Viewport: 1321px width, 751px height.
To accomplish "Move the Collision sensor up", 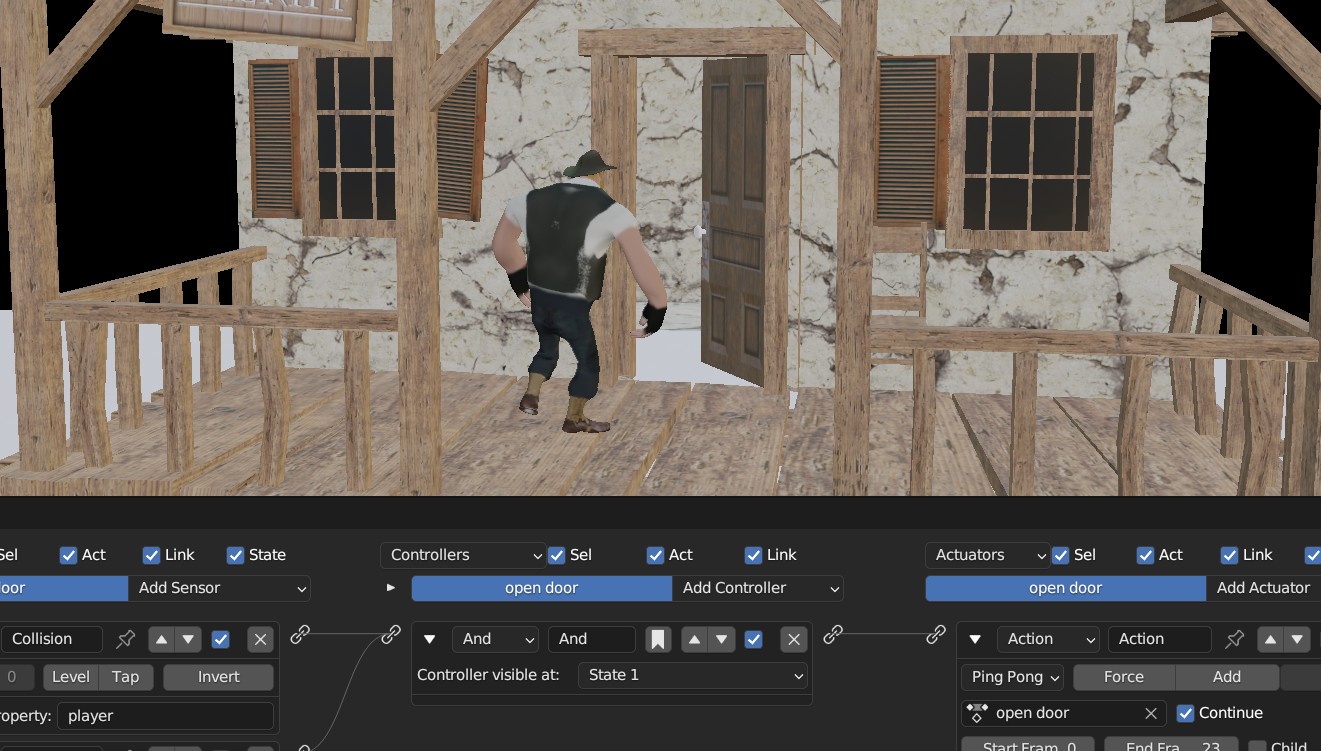I will (161, 639).
